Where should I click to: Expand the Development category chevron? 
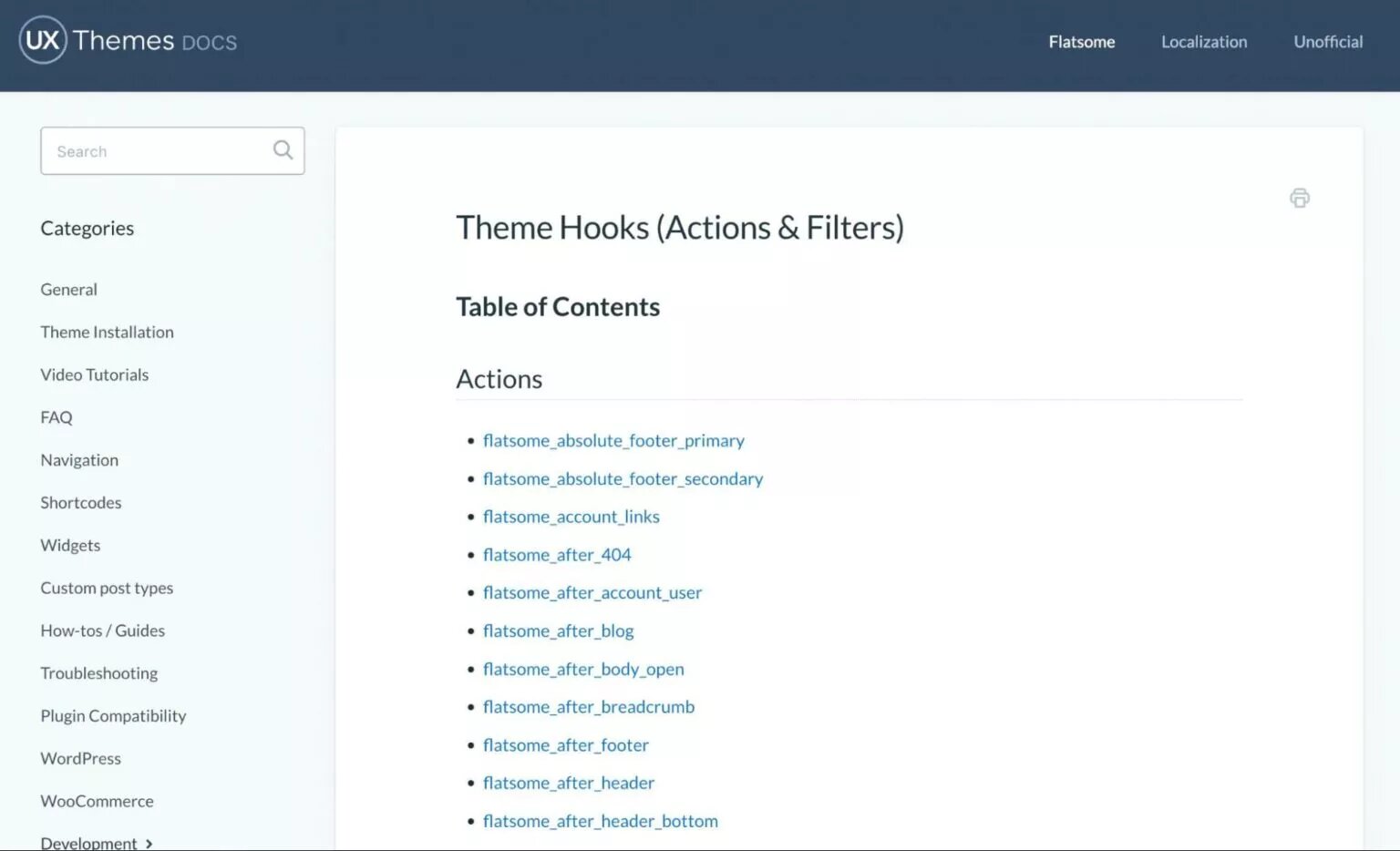[150, 843]
